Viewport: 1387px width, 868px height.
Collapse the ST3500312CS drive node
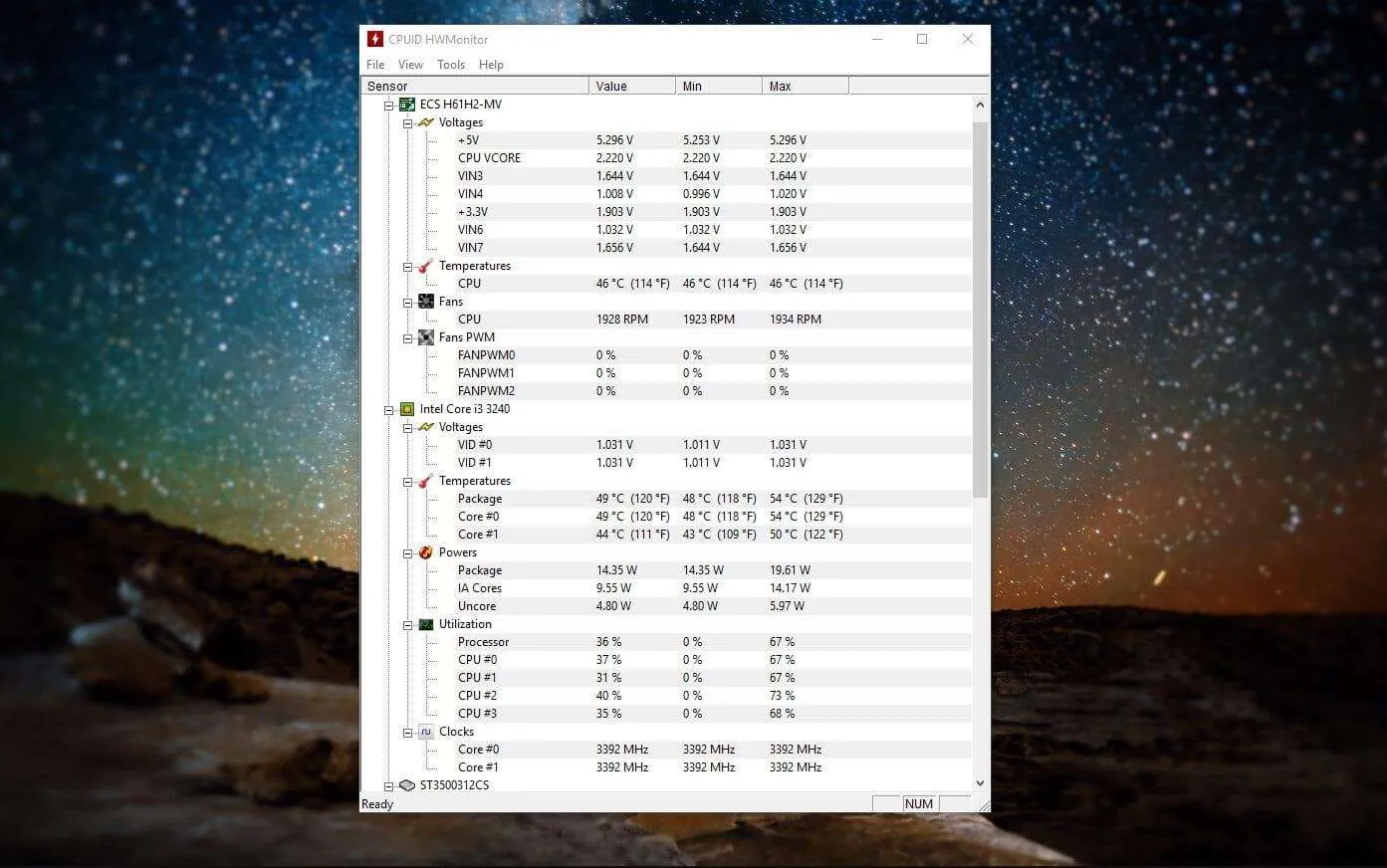pos(388,785)
